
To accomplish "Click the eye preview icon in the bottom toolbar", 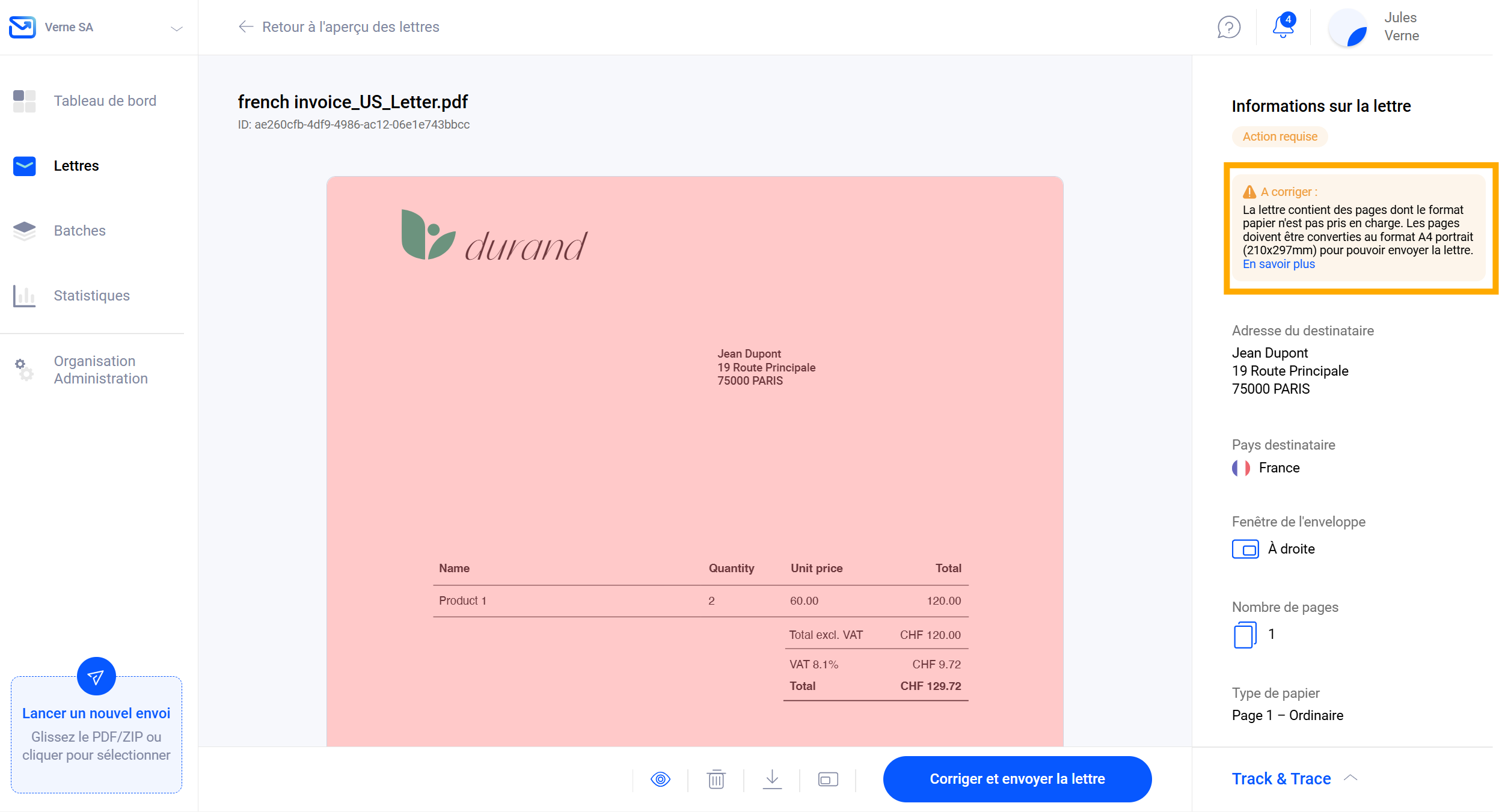I will (660, 780).
